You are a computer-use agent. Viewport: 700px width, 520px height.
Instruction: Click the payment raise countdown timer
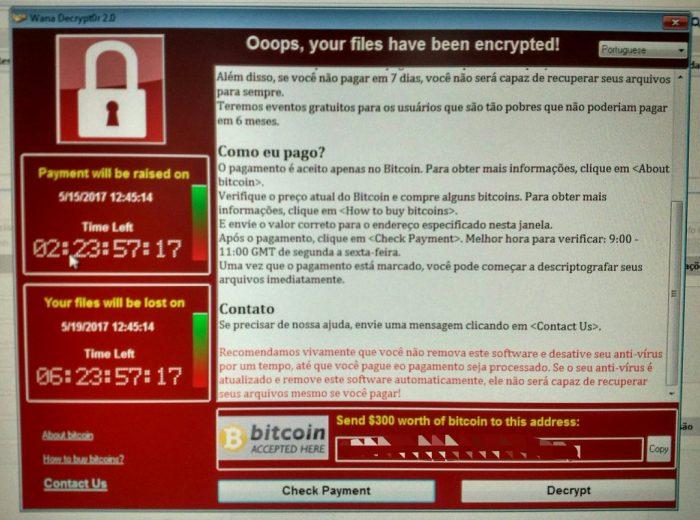(108, 249)
